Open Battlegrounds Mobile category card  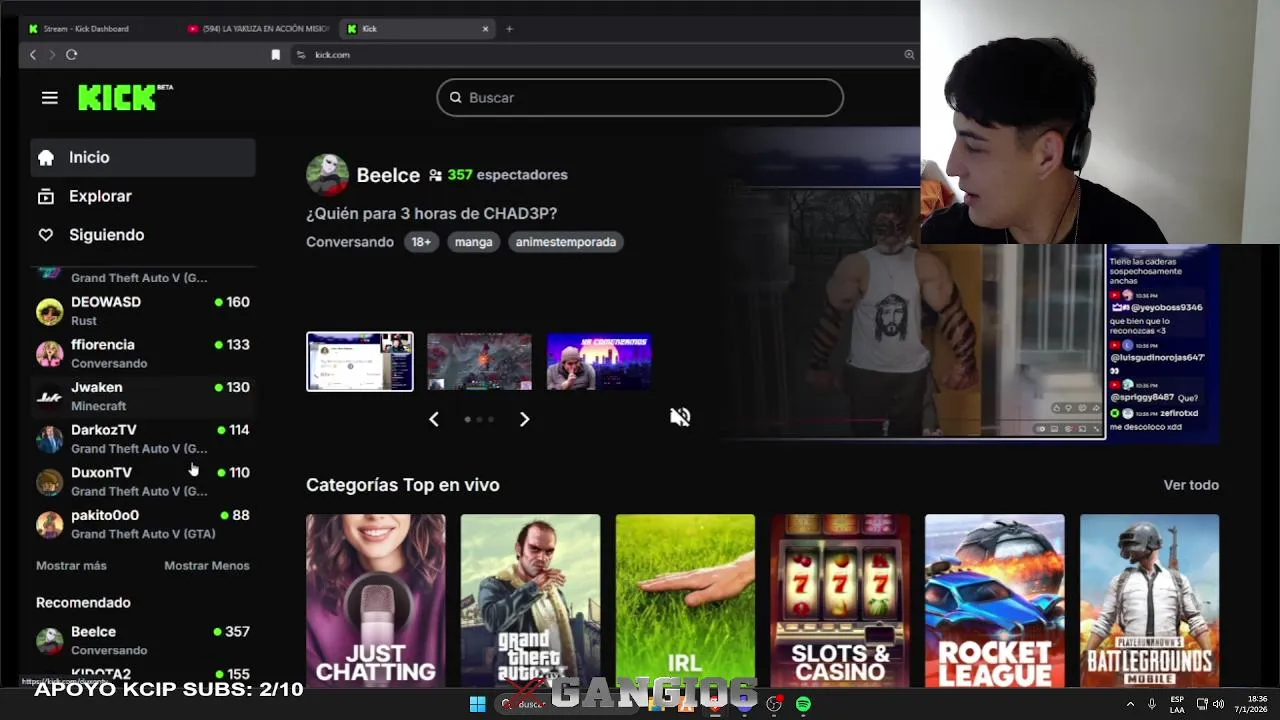click(x=1150, y=601)
